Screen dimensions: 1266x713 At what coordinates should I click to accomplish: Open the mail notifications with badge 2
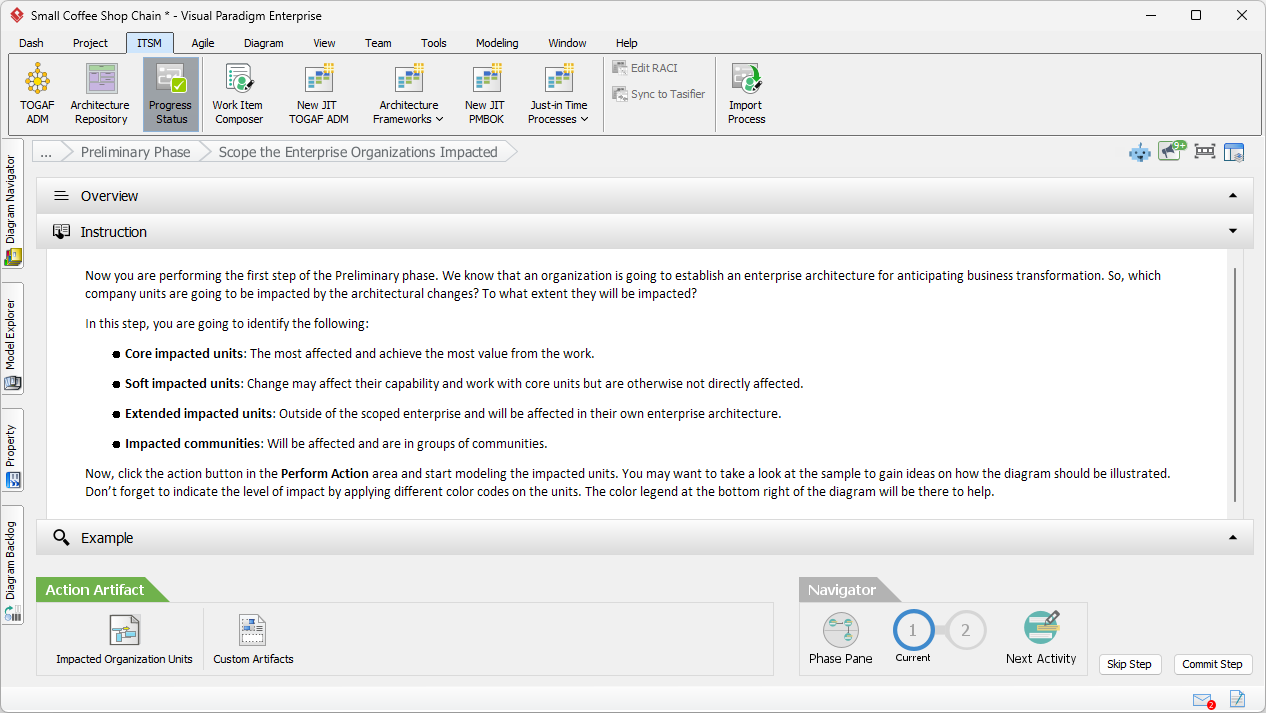pos(1202,699)
